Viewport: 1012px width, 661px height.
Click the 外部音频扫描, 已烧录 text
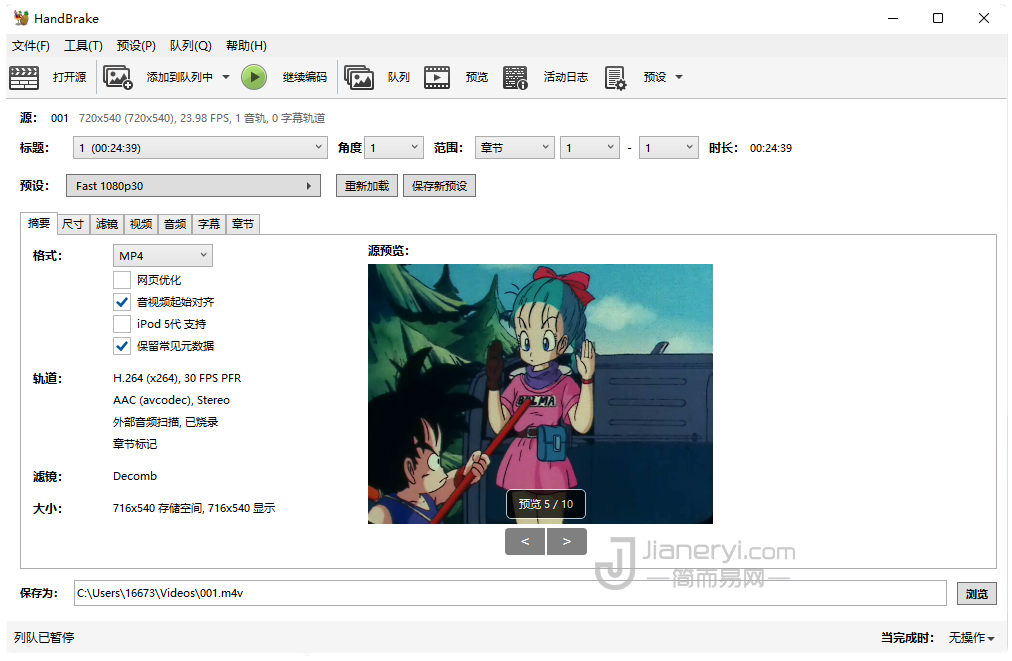165,422
